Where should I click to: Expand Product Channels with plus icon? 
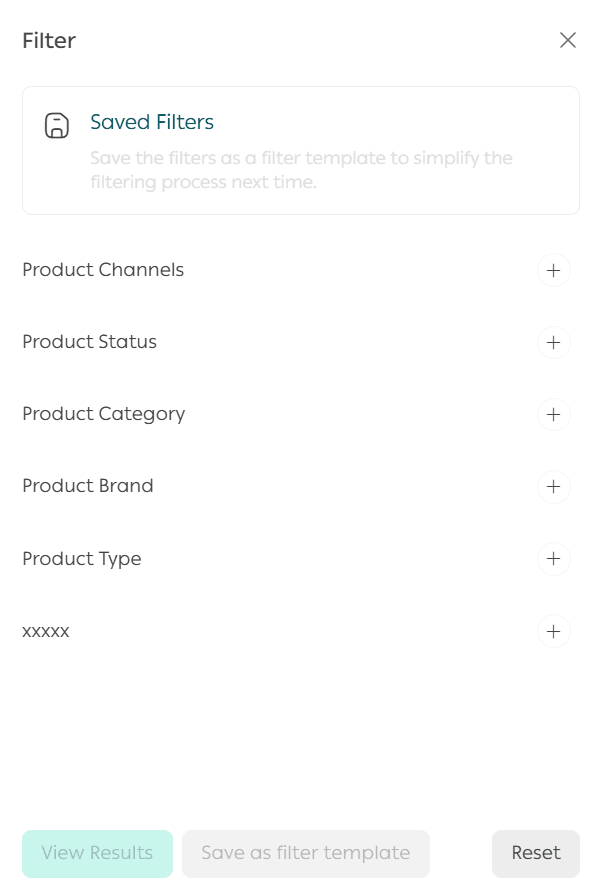pyautogui.click(x=553, y=270)
